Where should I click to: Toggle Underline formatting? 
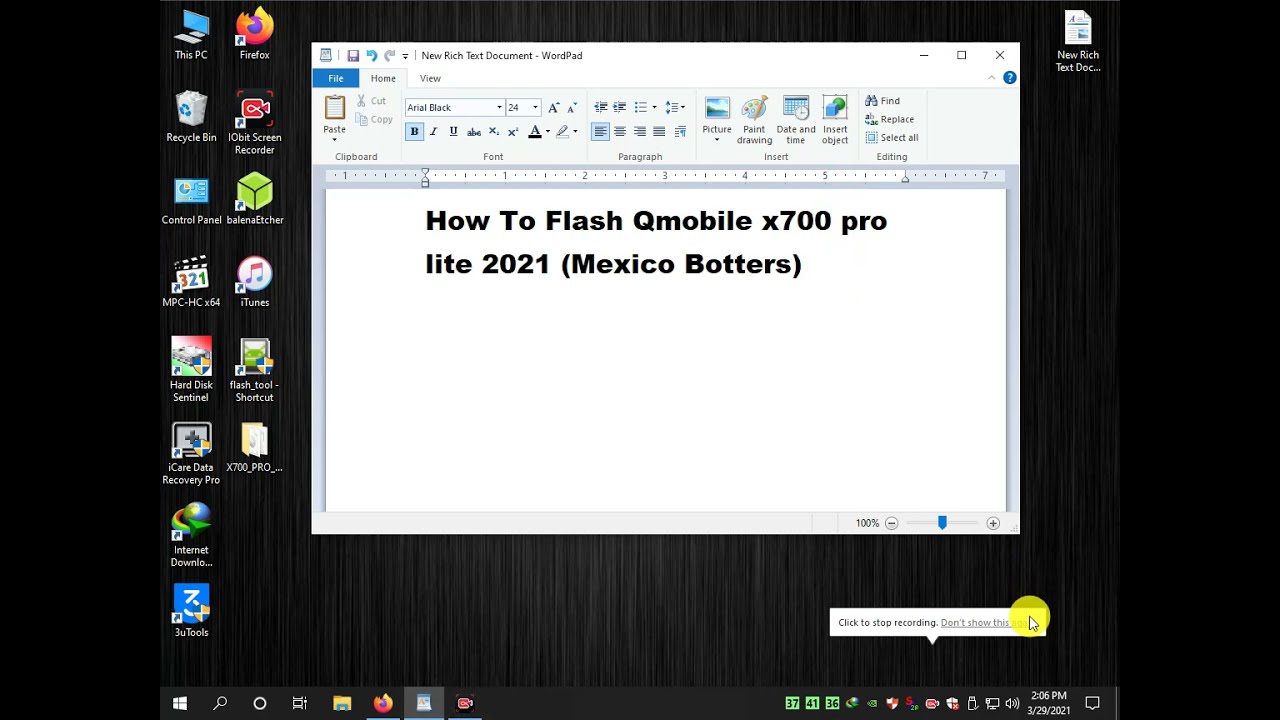[453, 132]
